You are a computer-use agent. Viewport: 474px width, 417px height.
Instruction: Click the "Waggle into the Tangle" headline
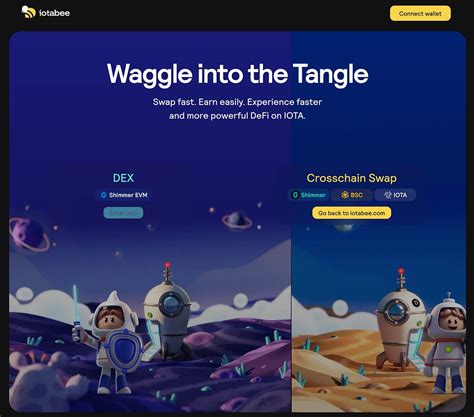click(237, 74)
